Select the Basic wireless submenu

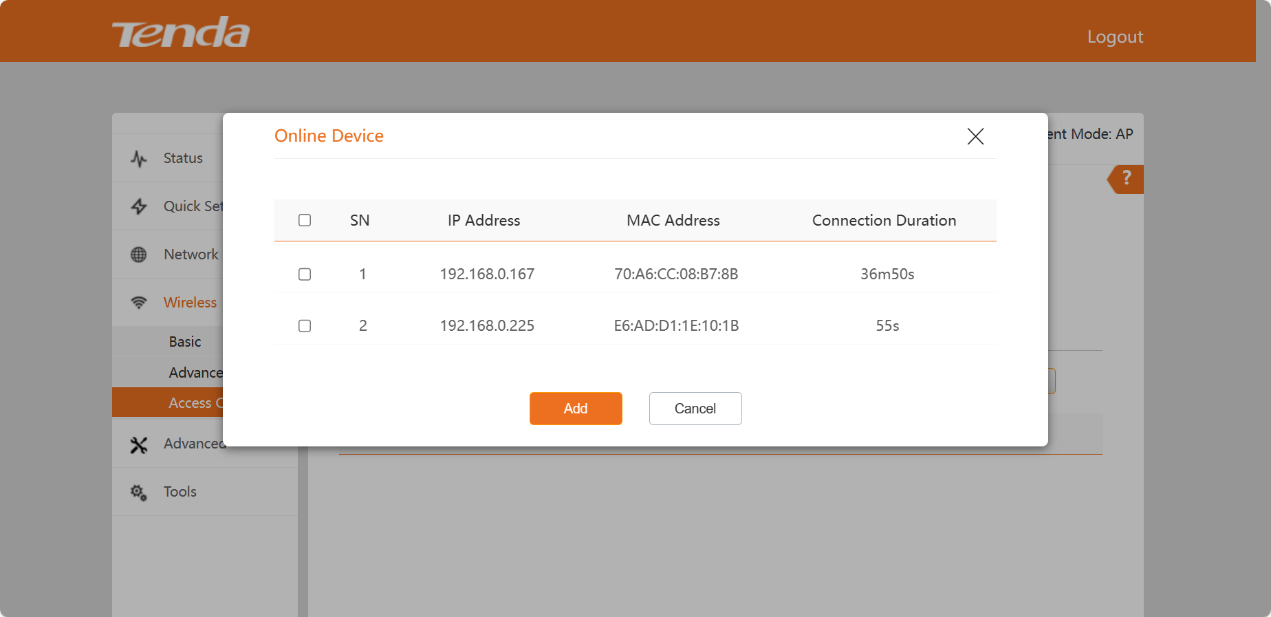pos(185,342)
